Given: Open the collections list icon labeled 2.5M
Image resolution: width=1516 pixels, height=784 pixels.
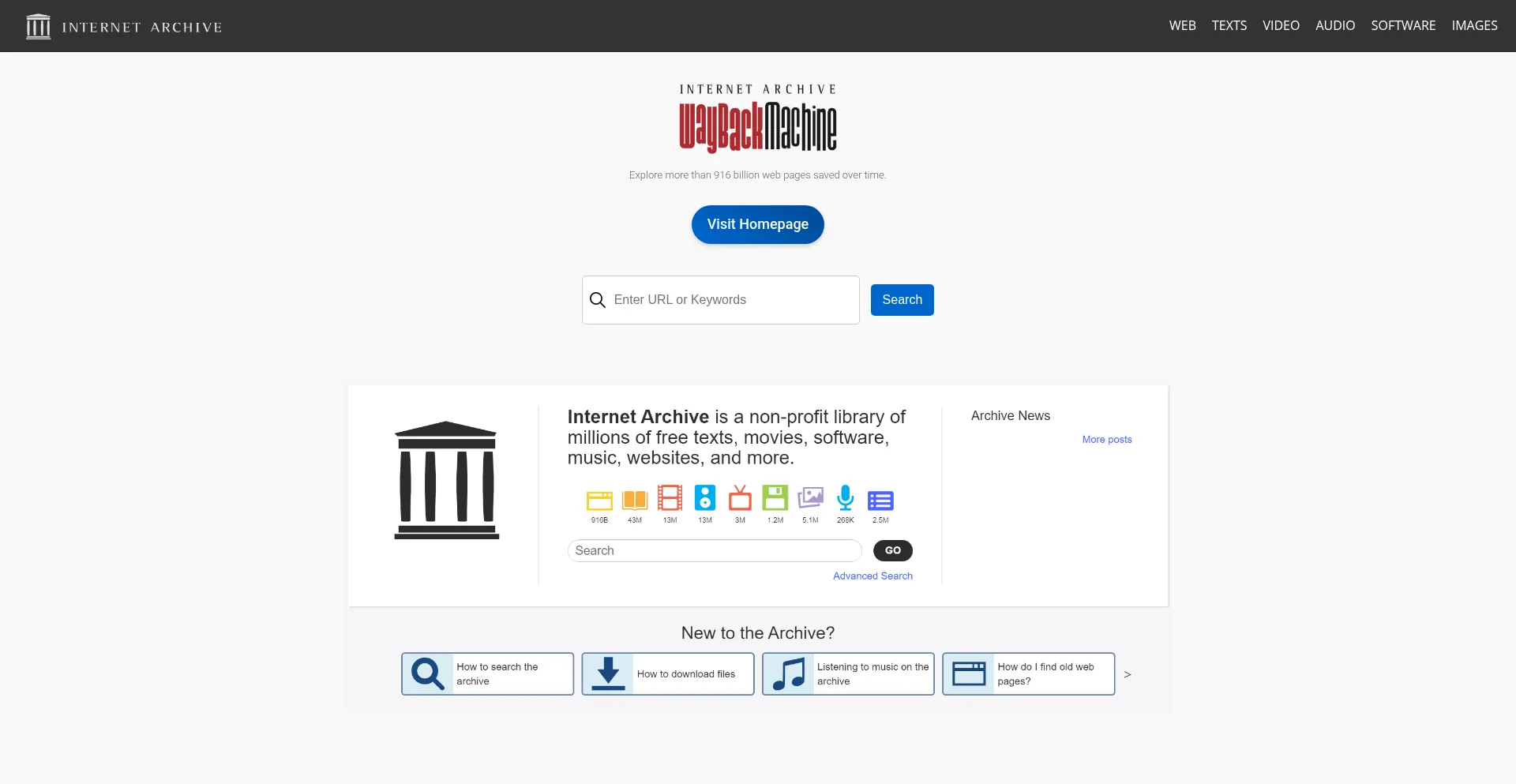Looking at the screenshot, I should point(880,500).
